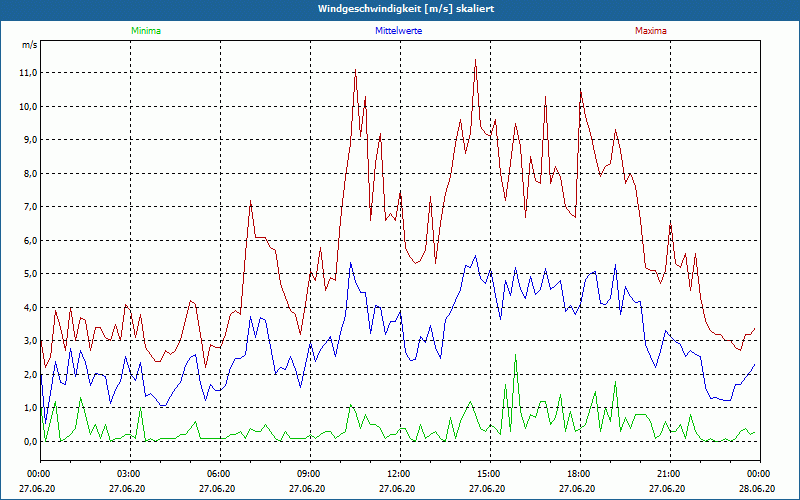800x500 pixels.
Task: Click the "27.06.20" date under 12:00
Action: [x=397, y=488]
